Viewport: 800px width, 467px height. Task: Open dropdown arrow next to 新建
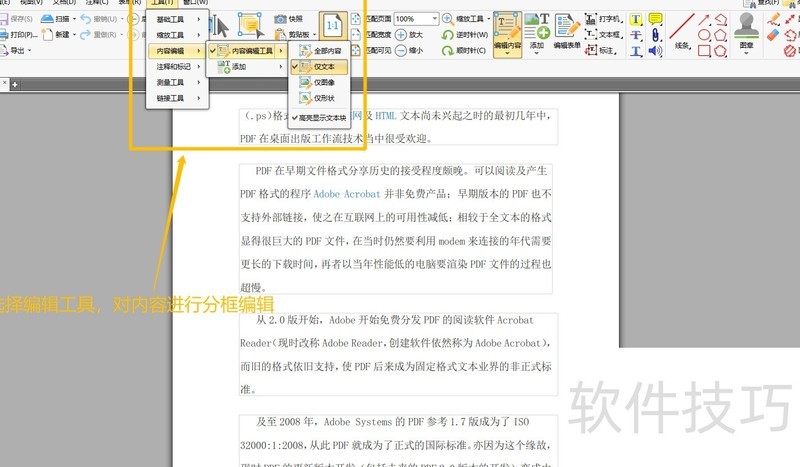point(74,35)
